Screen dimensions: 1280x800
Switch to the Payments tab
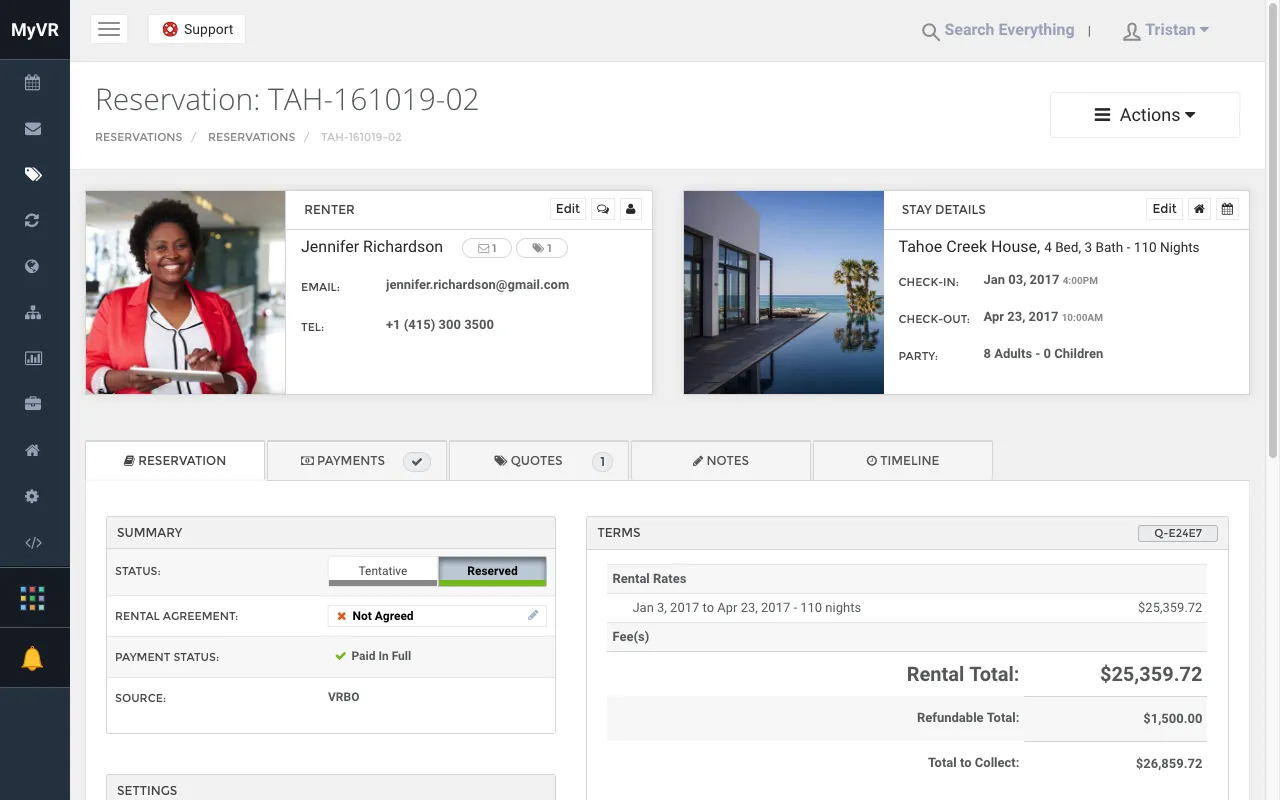point(357,461)
